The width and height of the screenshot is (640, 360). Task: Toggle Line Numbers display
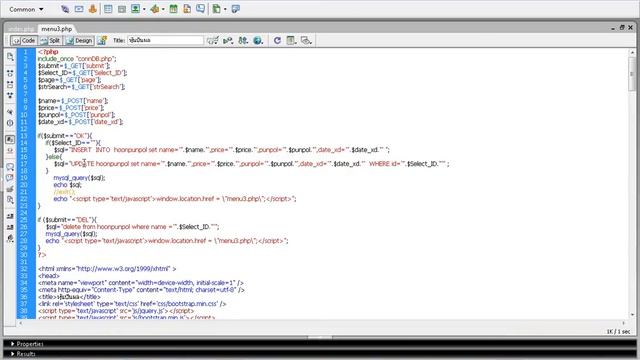10,140
